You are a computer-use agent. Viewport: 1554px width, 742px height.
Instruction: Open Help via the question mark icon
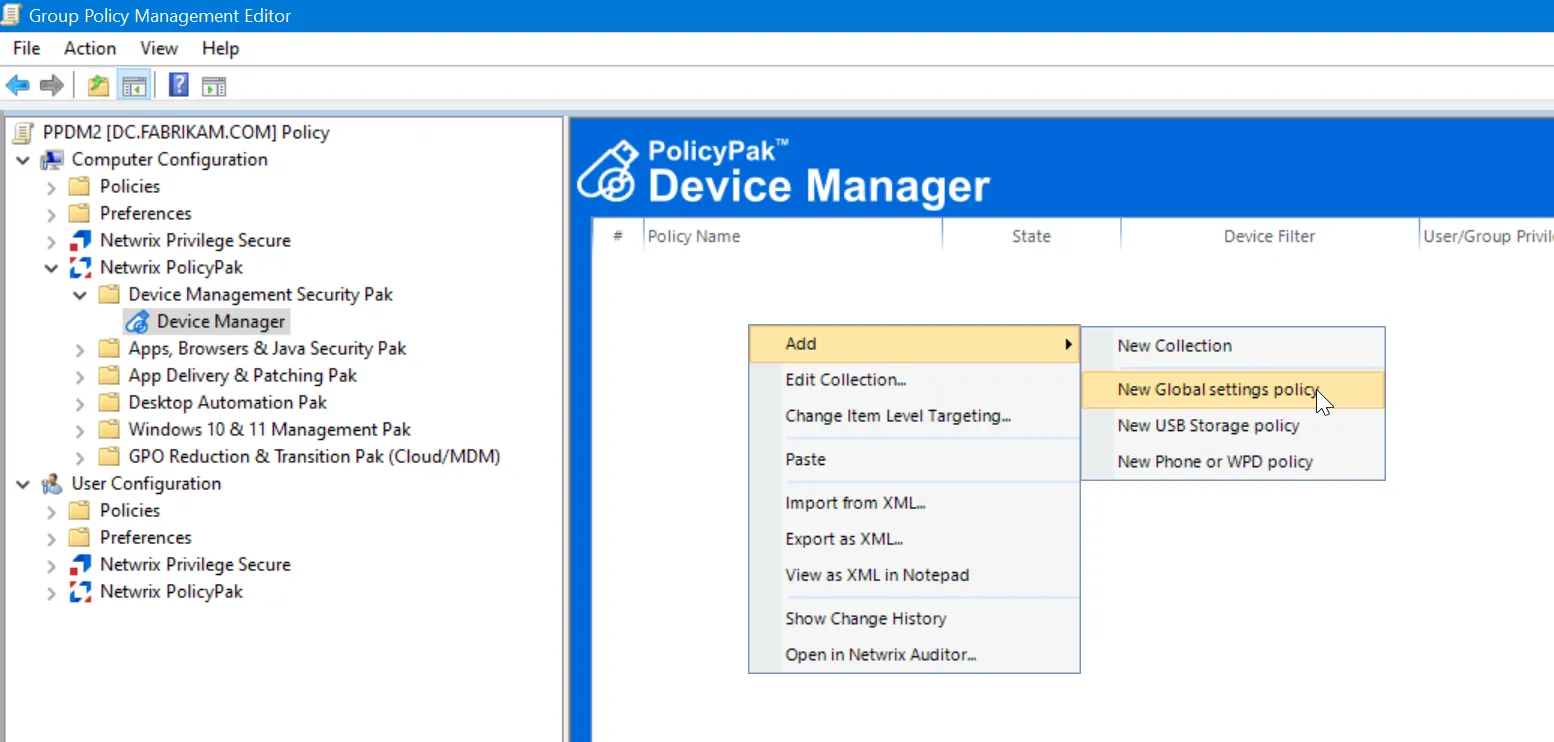[179, 86]
